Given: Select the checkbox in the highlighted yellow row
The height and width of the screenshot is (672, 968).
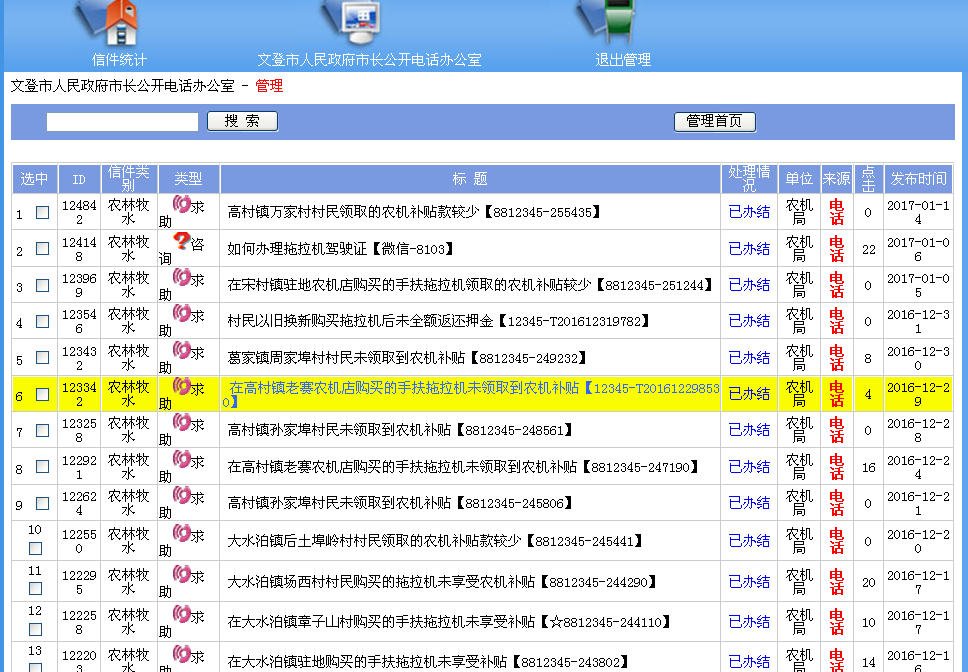Looking at the screenshot, I should pos(41,394).
